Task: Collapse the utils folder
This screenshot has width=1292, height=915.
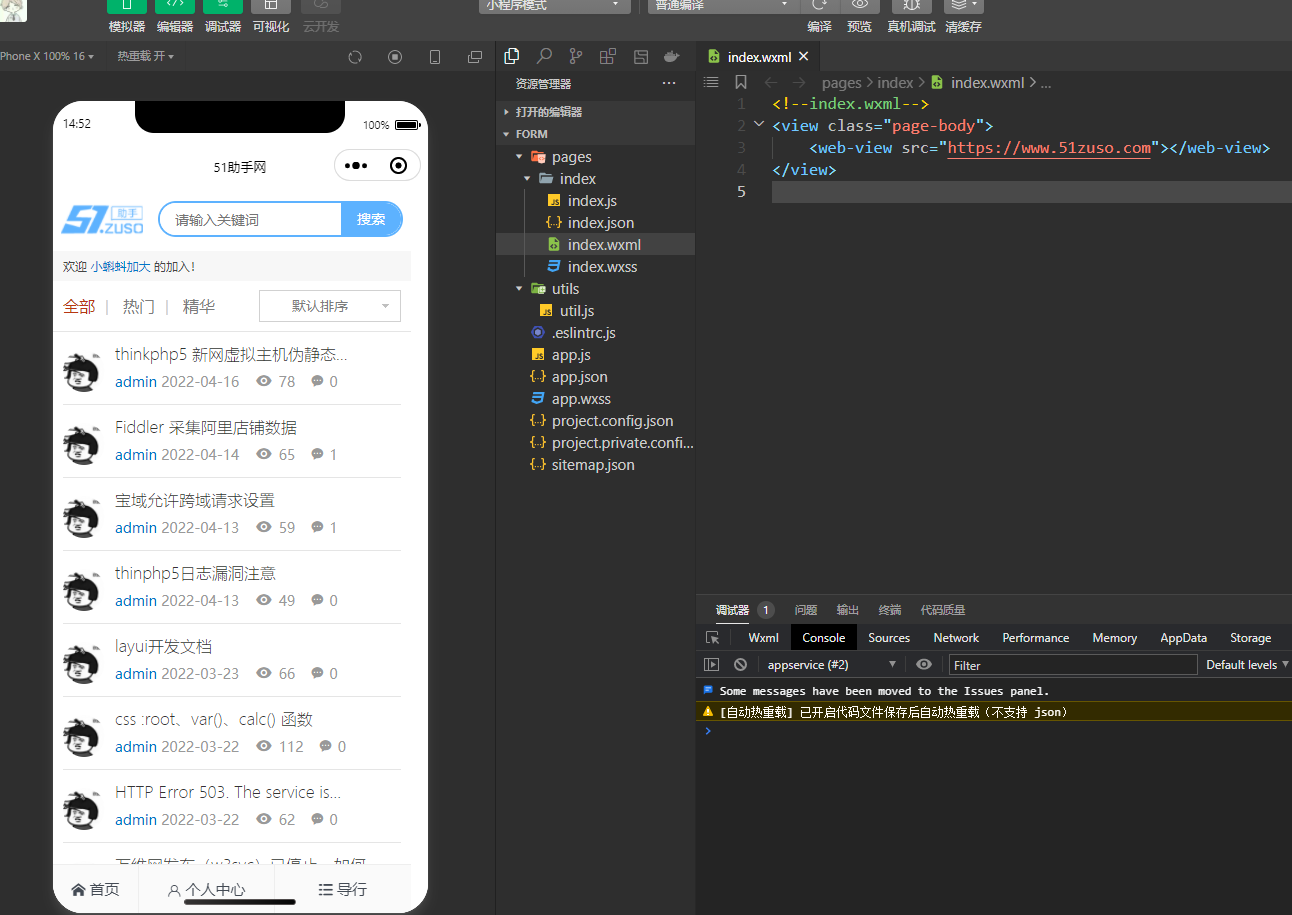Action: coord(595,289)
